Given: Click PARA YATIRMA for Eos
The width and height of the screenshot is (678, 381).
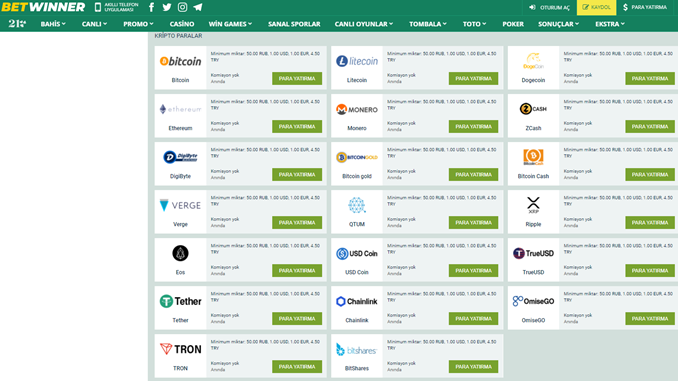Looking at the screenshot, I should [297, 270].
